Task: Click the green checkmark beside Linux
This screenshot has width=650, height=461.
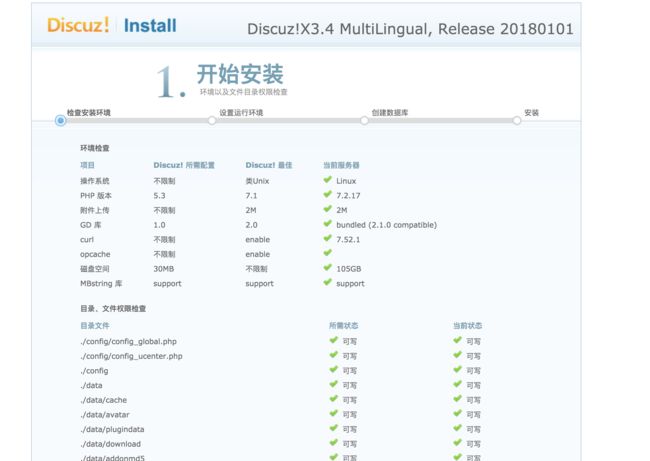Action: tap(327, 180)
